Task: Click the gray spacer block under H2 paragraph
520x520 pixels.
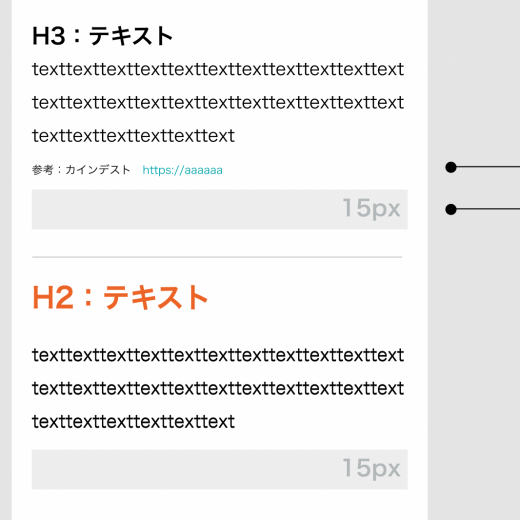Action: [220, 469]
